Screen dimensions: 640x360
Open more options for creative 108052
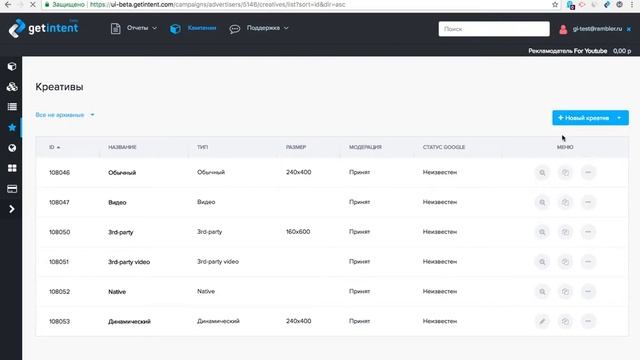coord(588,291)
